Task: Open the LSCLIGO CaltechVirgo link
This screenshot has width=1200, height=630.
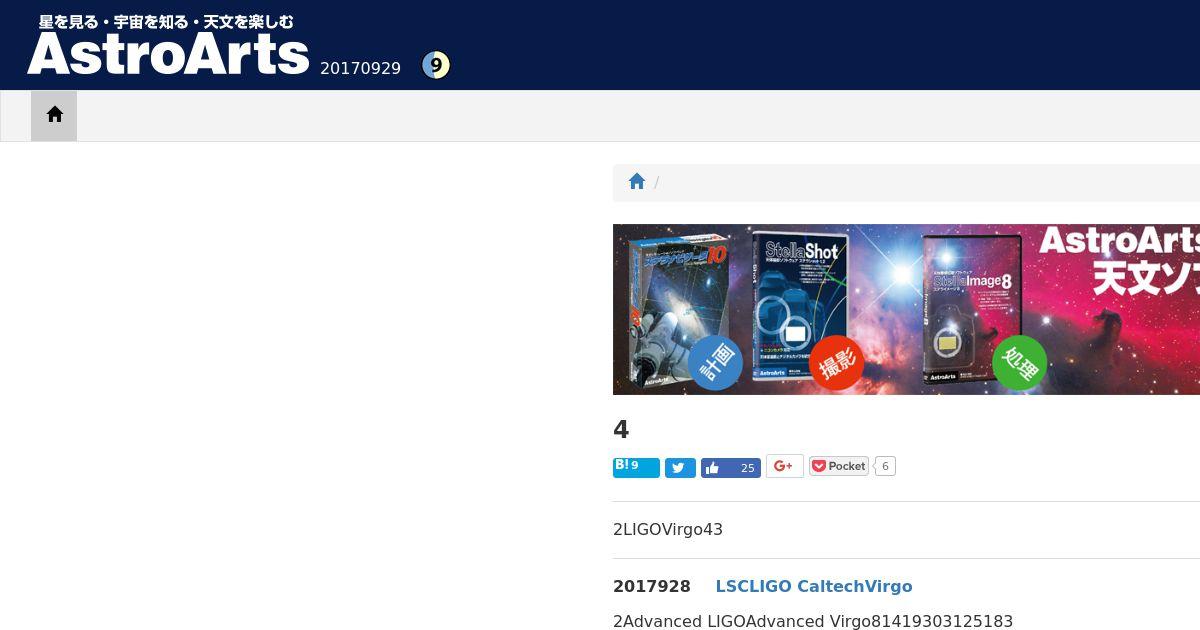Action: pyautogui.click(x=814, y=586)
